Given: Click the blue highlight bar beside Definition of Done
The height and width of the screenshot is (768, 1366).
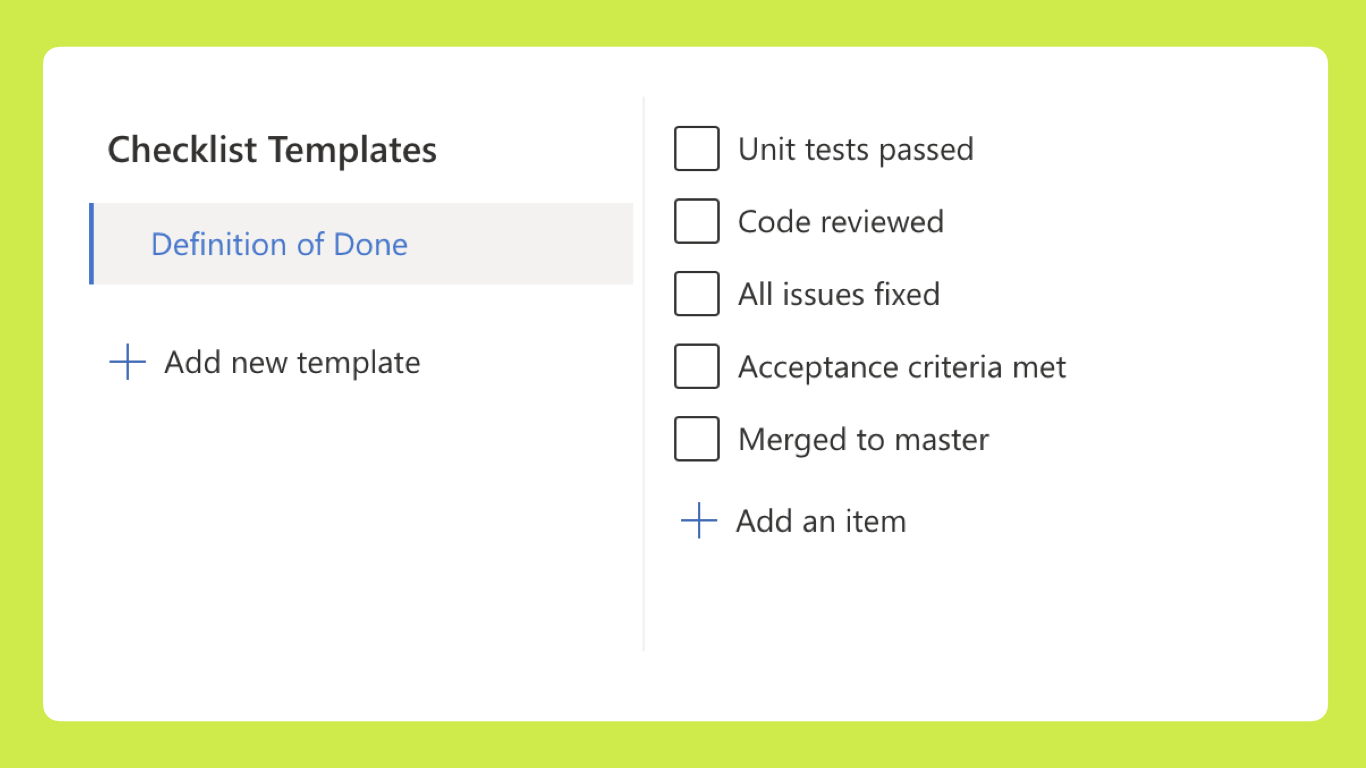Looking at the screenshot, I should 91,244.
